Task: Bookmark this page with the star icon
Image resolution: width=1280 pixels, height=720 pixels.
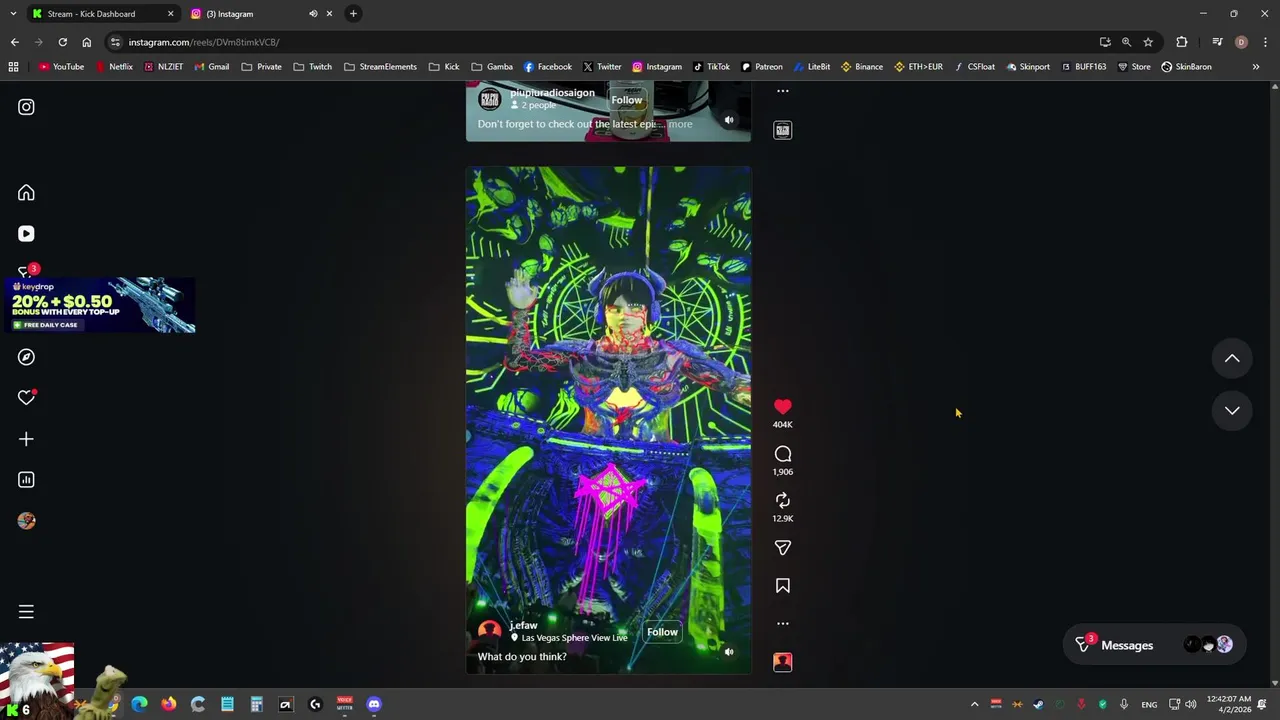Action: click(1148, 42)
